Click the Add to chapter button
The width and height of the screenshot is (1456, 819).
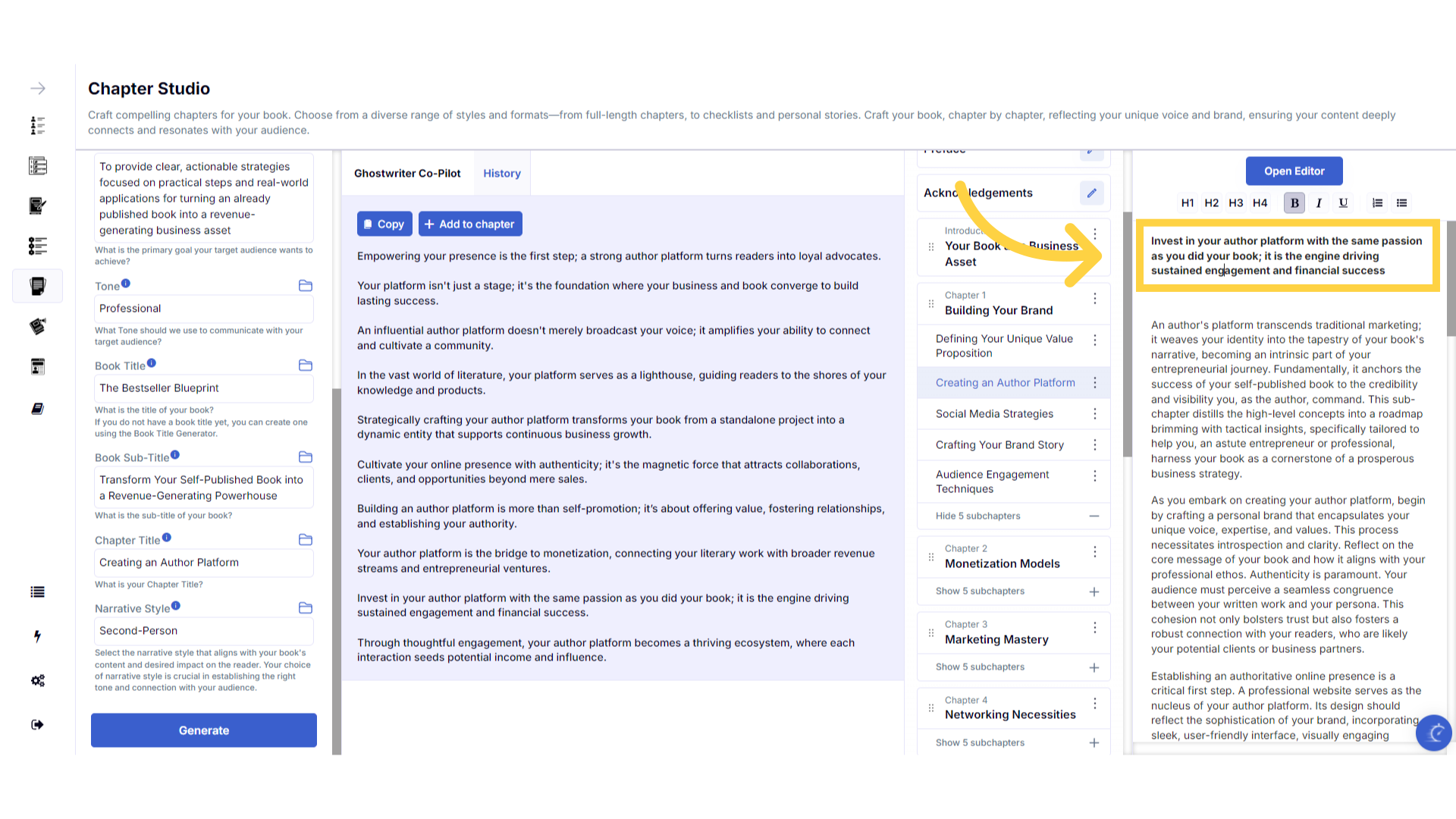click(470, 224)
